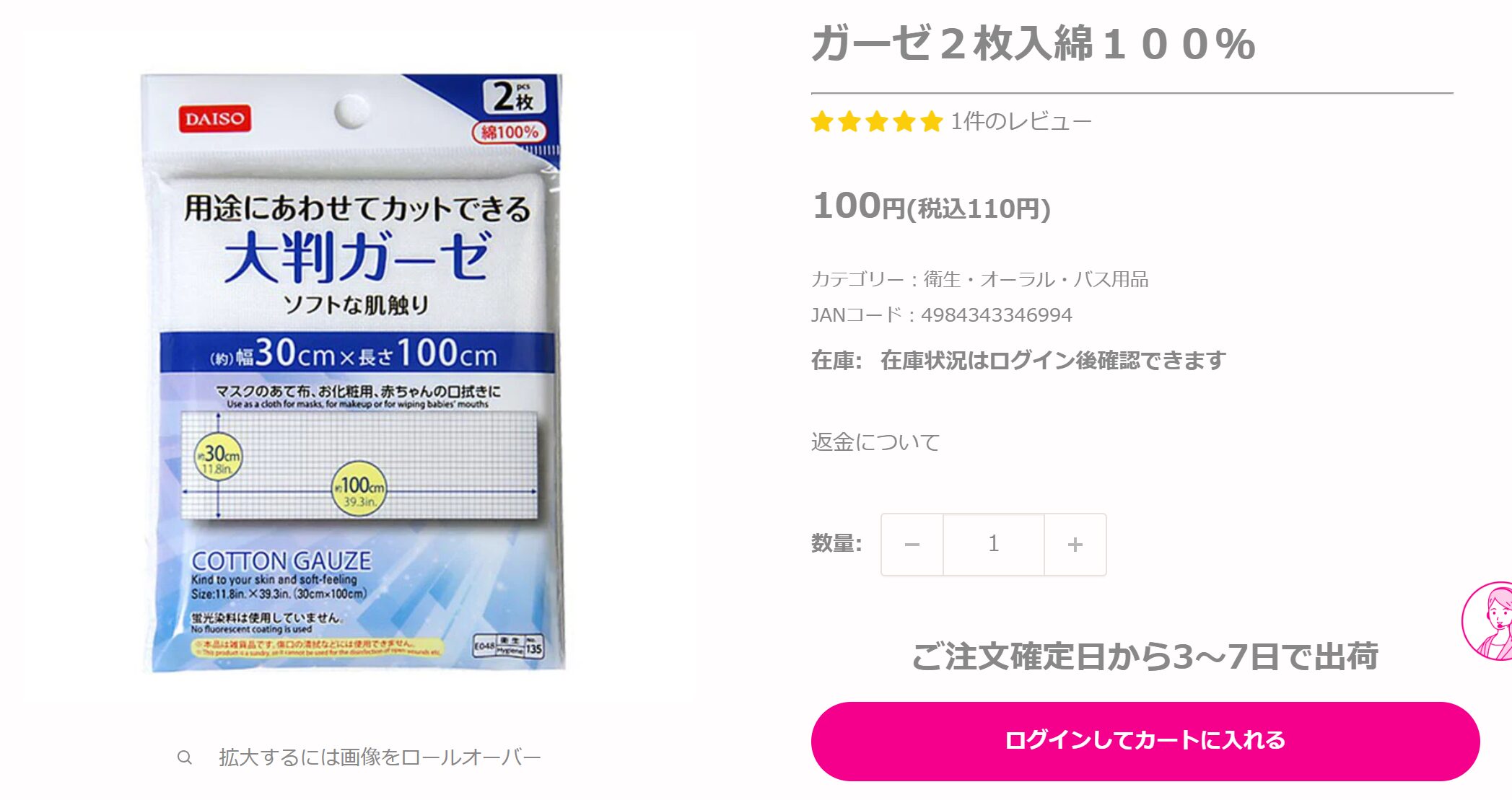Click the third yellow rating star
Viewport: 1512px width, 800px height.
click(x=877, y=121)
